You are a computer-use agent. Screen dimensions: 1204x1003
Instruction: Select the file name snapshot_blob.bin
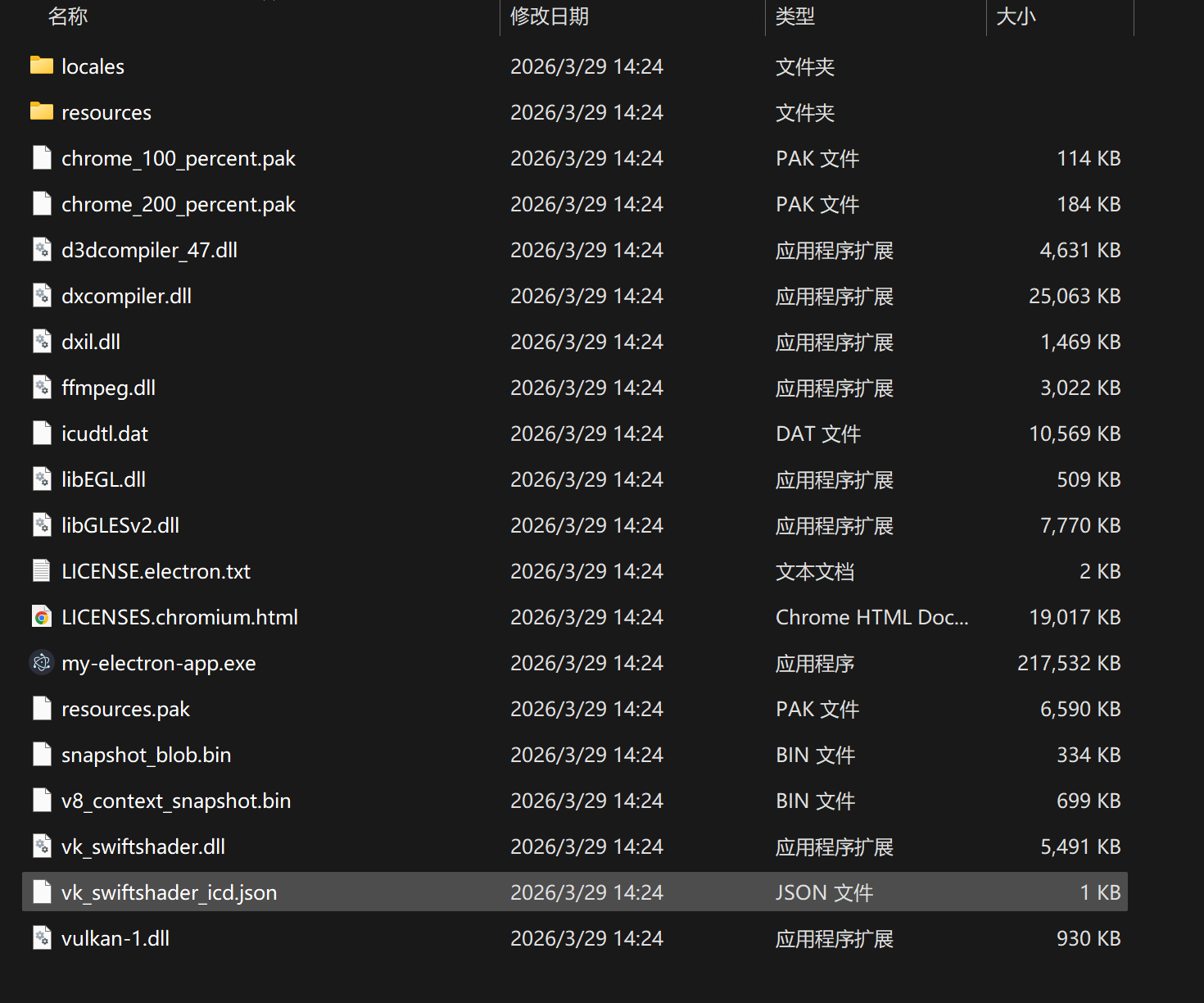(147, 755)
